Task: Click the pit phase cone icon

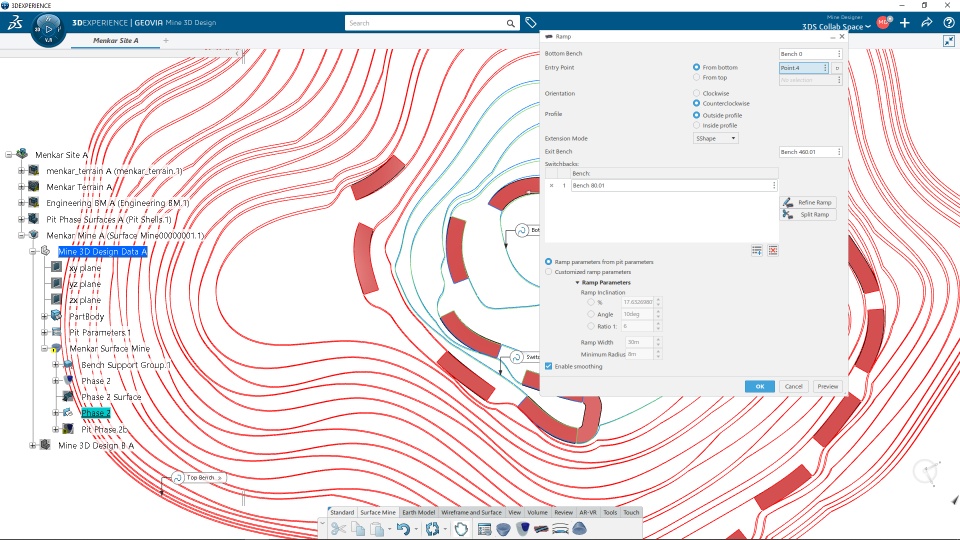Action: [522, 528]
